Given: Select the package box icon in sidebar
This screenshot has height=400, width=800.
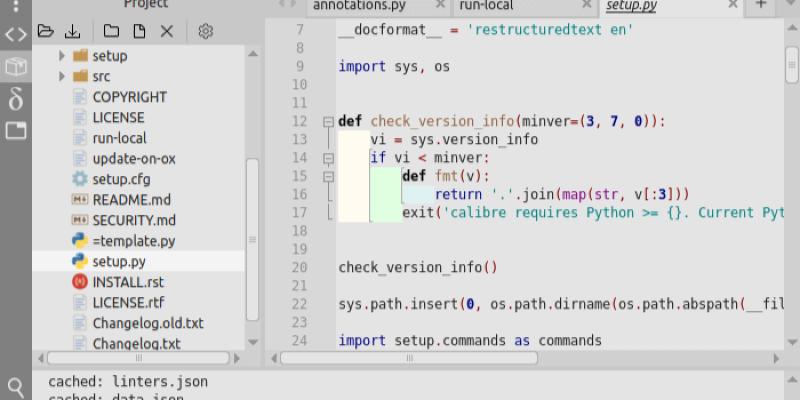Looking at the screenshot, I should pyautogui.click(x=15, y=66).
